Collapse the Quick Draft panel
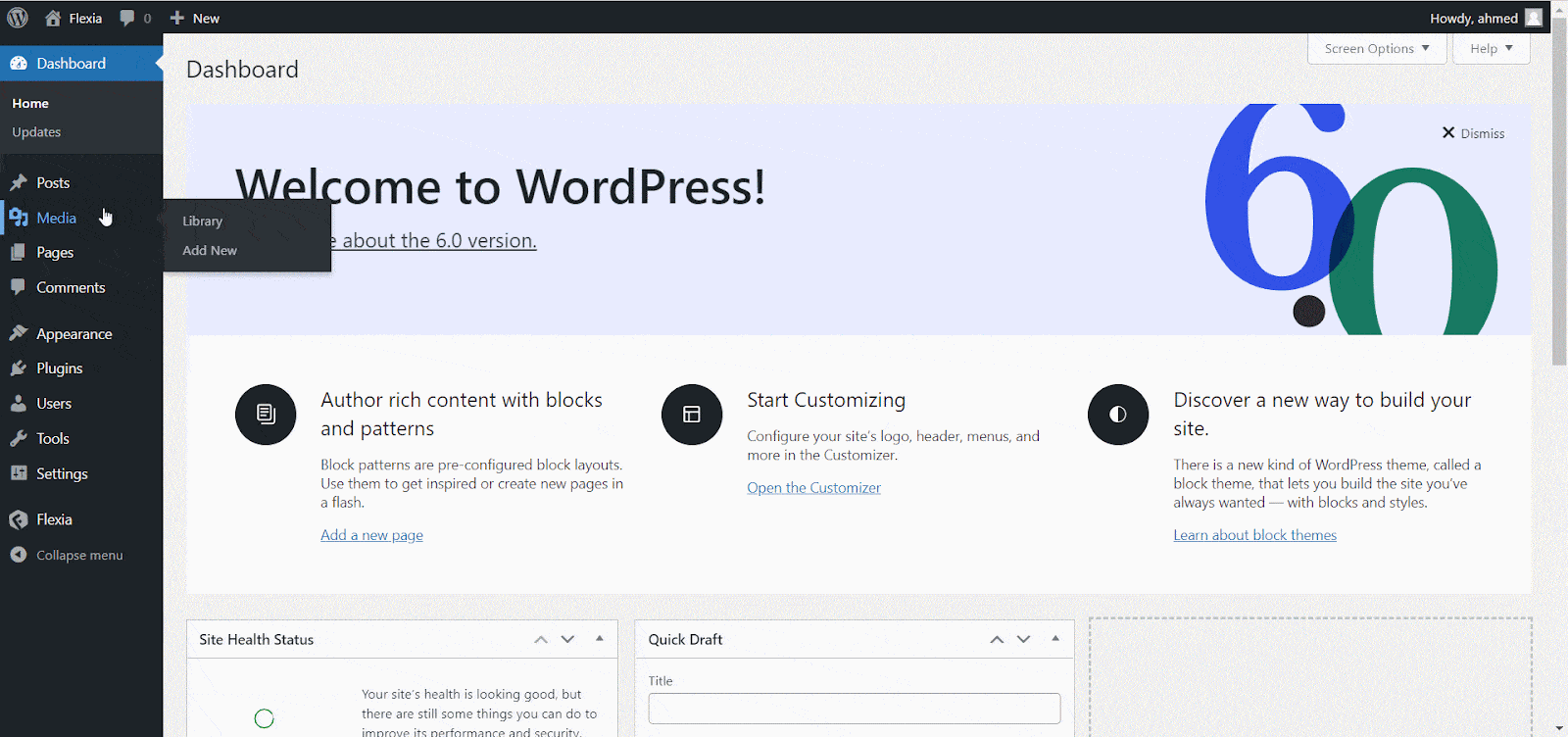 pos(1055,639)
